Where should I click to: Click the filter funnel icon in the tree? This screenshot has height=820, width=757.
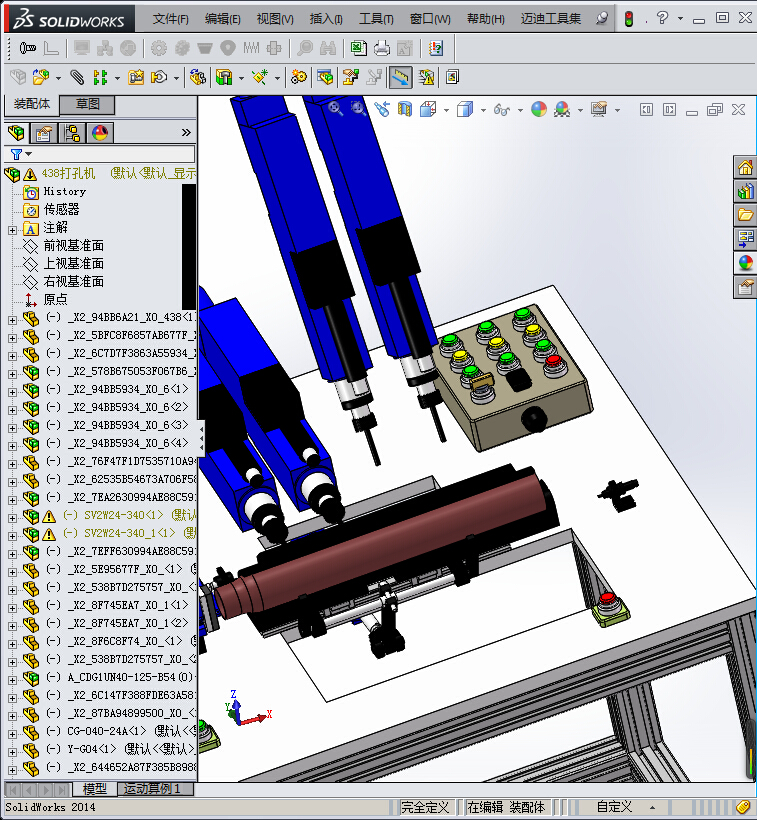click(17, 154)
